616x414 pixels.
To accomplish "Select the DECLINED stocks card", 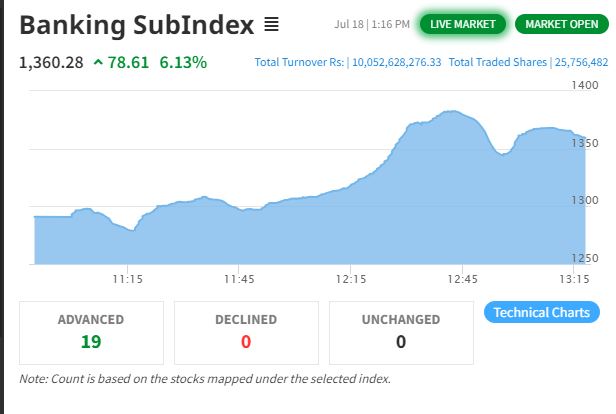I will (246, 331).
